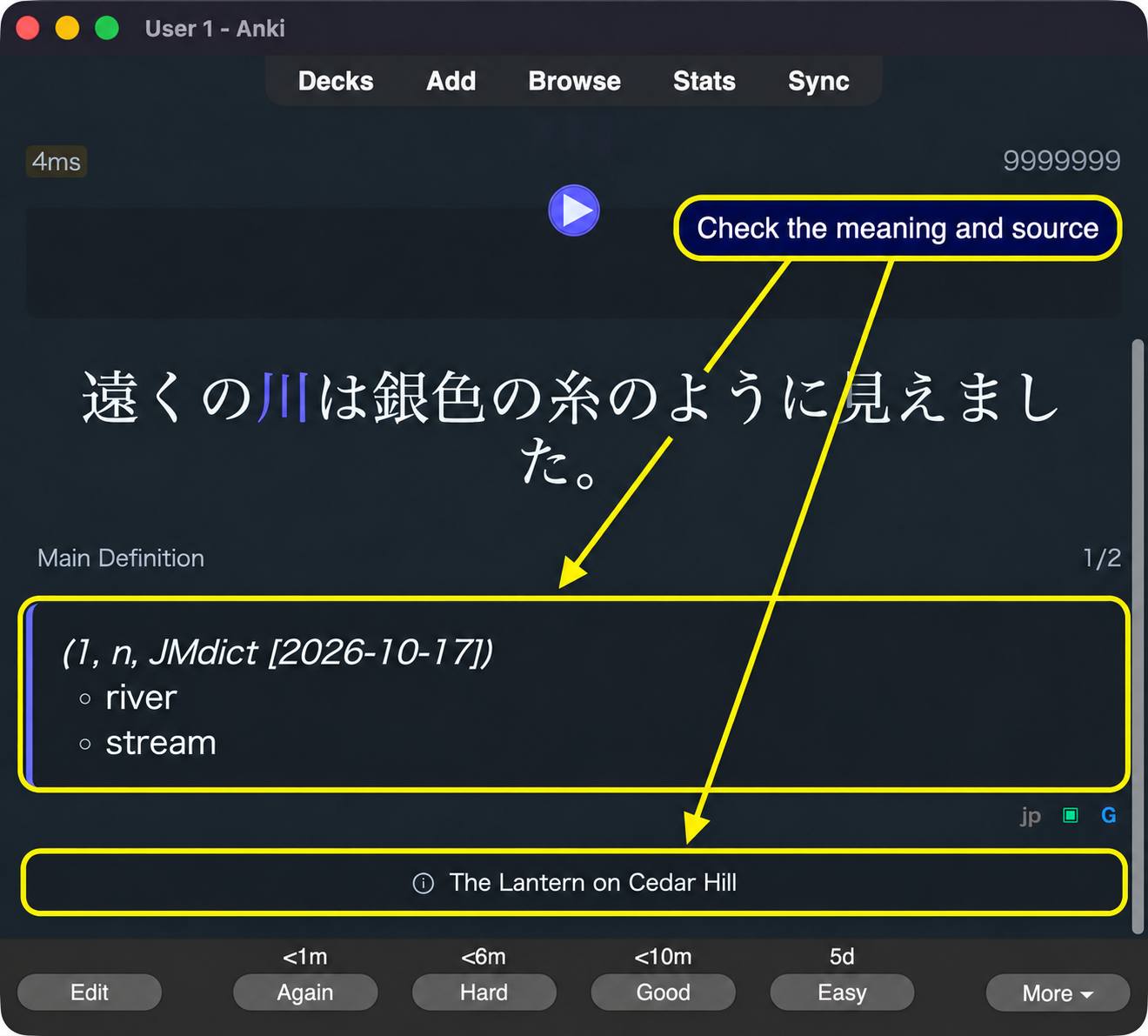Open the Decks screen
Image resolution: width=1148 pixels, height=1036 pixels.
pyautogui.click(x=336, y=81)
